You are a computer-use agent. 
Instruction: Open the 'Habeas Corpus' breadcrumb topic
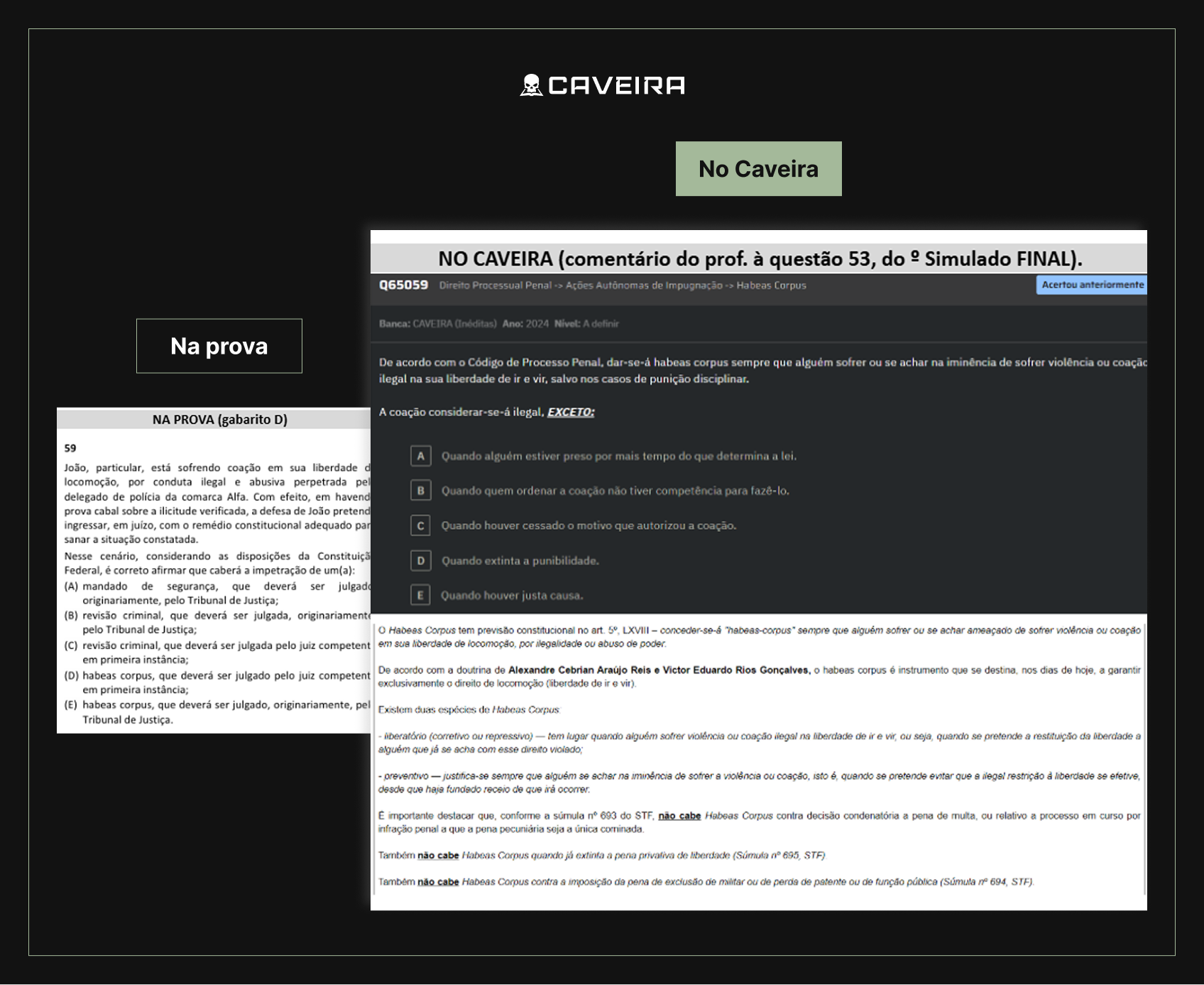771,285
